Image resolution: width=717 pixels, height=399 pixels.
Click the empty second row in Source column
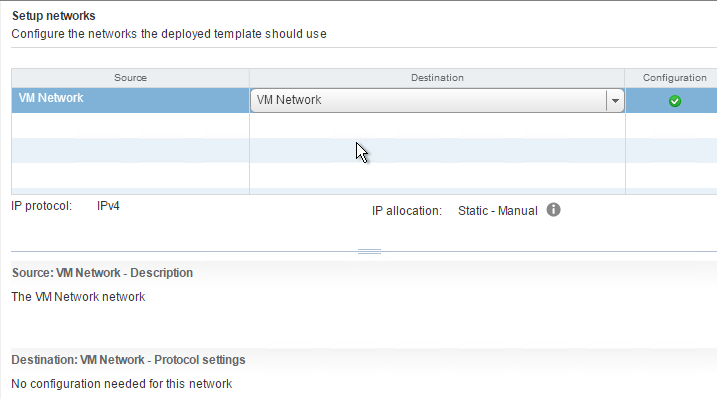pos(130,125)
